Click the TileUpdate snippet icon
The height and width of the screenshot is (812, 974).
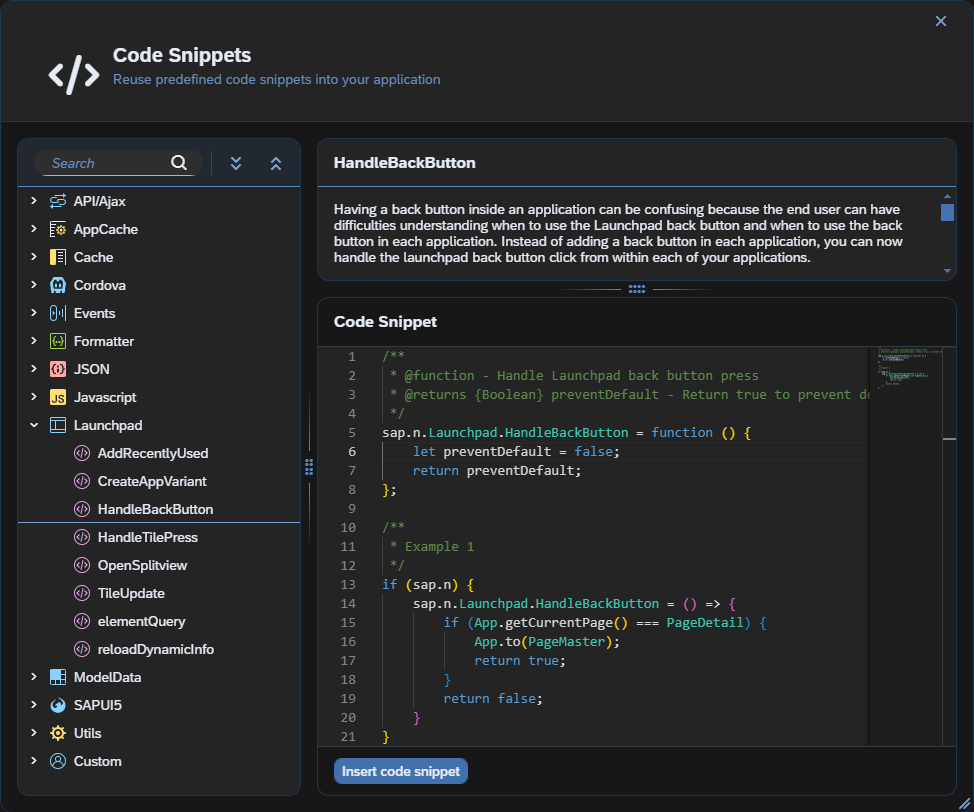pyautogui.click(x=82, y=593)
